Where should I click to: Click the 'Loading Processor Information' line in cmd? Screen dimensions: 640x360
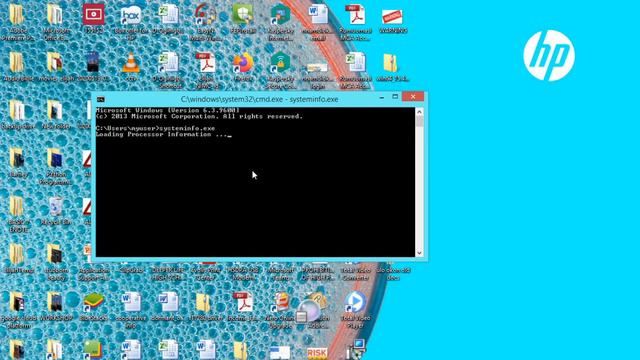point(164,134)
